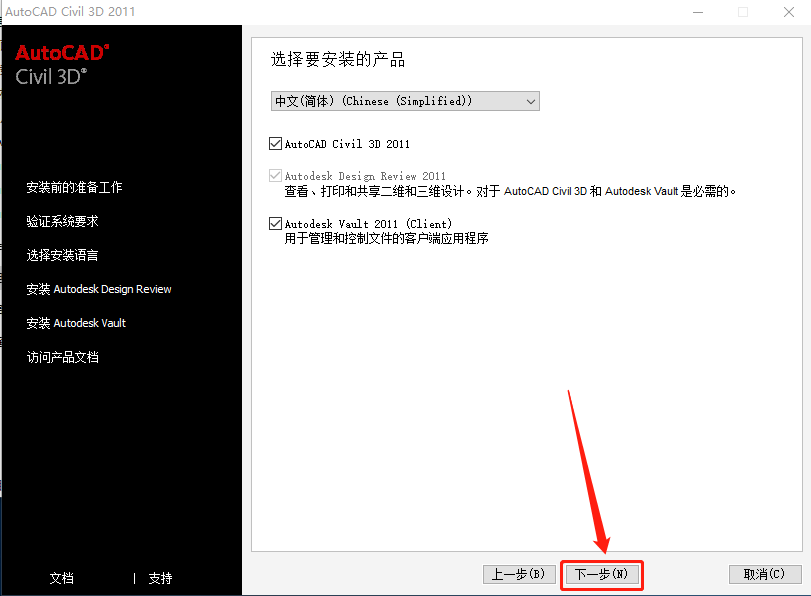This screenshot has width=811, height=596.
Task: Open the 访问产品文档 link
Action: coord(63,357)
